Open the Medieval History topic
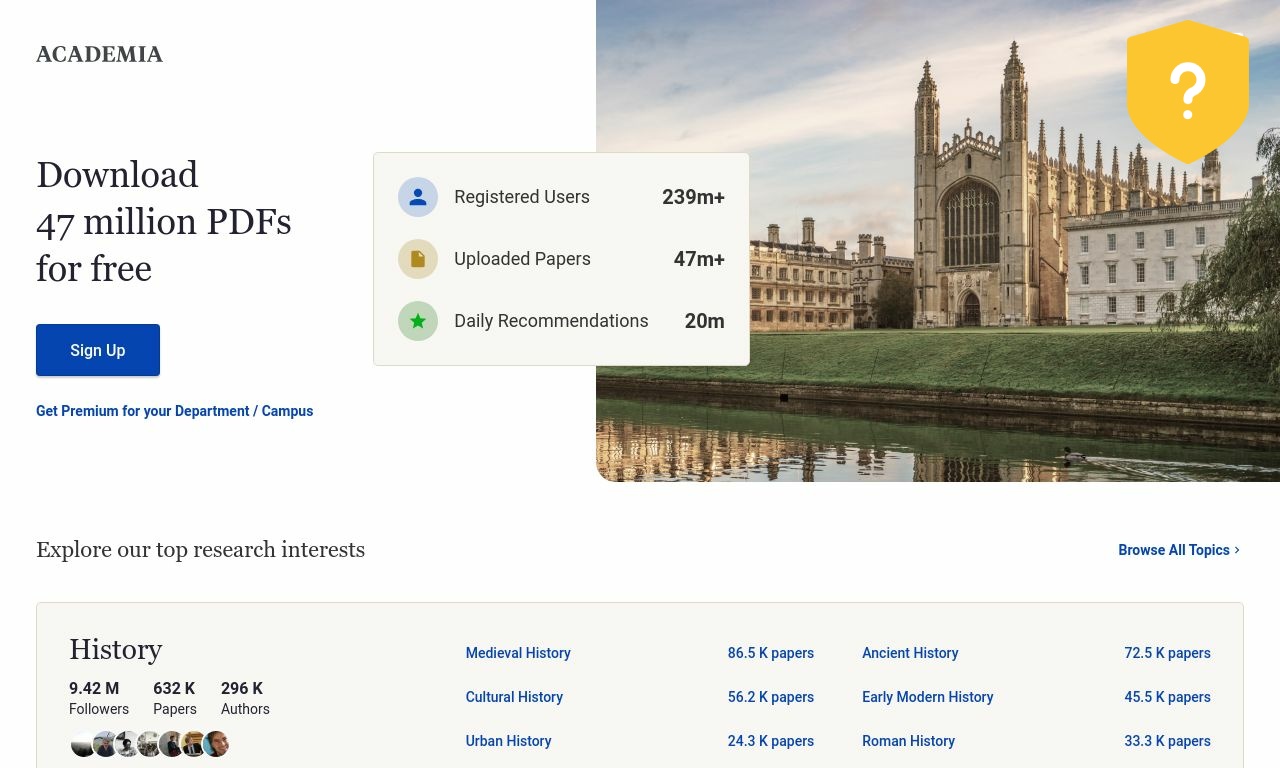 [x=518, y=653]
